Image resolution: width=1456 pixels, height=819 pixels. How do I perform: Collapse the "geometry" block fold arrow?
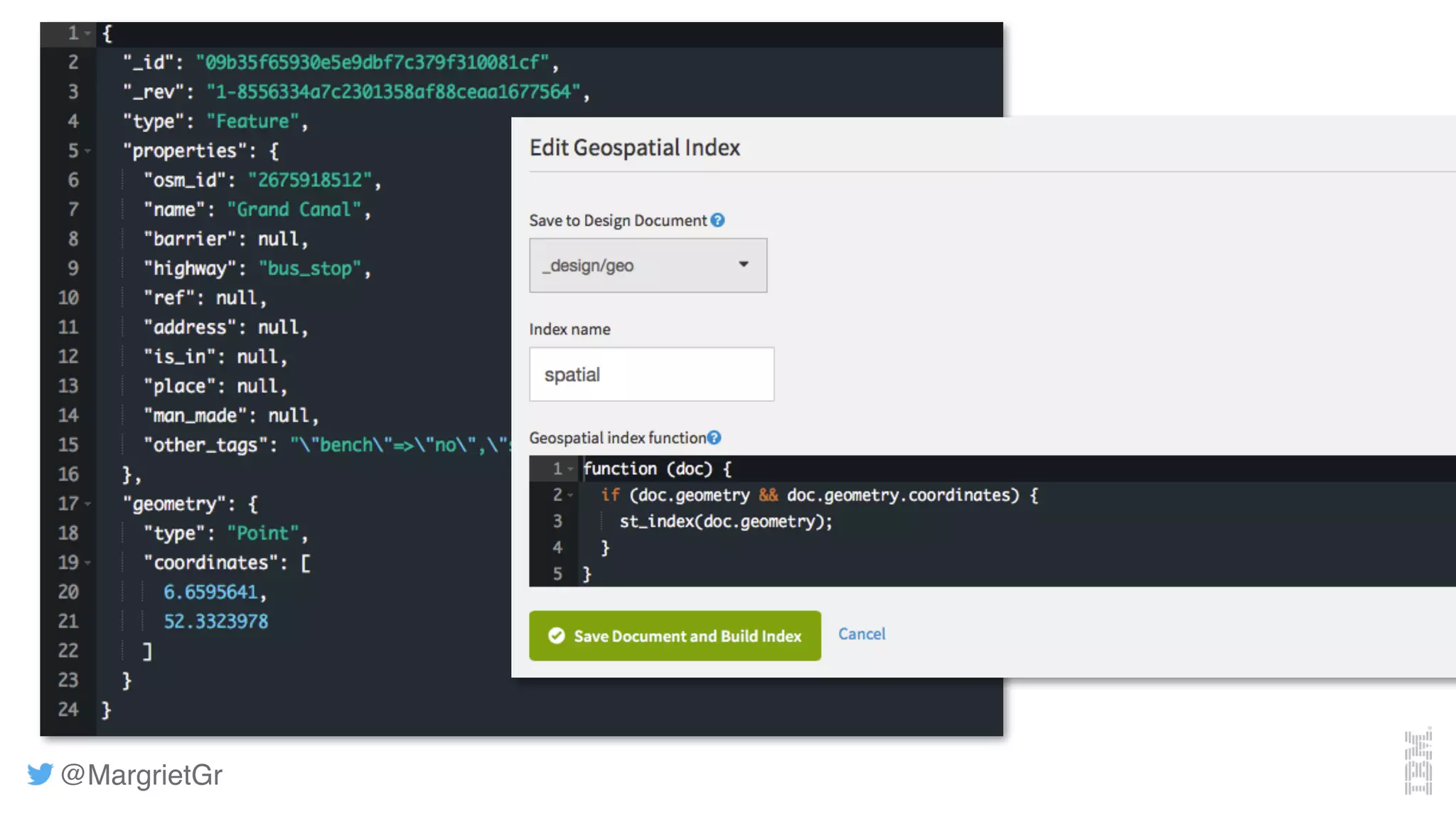click(x=87, y=504)
